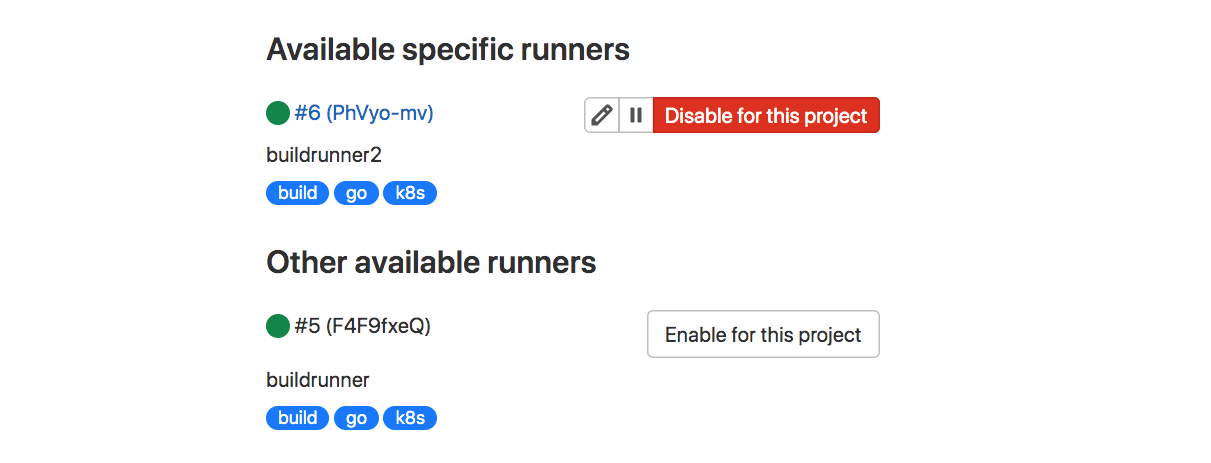This screenshot has width=1211, height=463.
Task: Click the green status dot for runner #6
Action: point(278,114)
